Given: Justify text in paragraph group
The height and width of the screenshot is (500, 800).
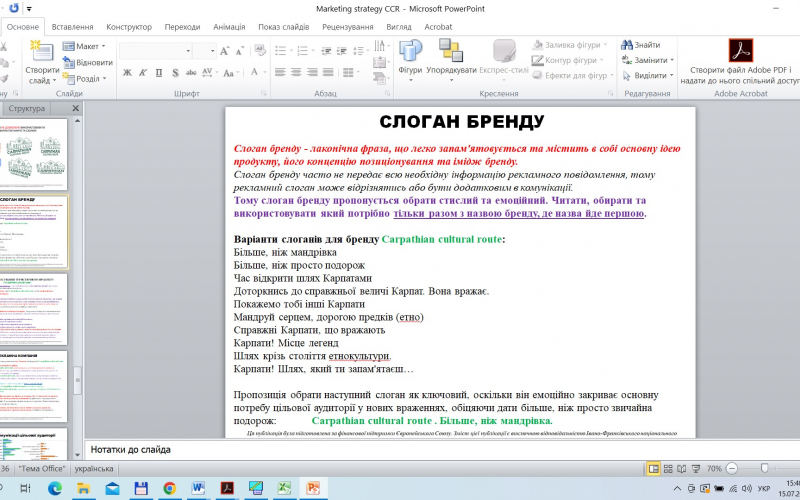Looking at the screenshot, I should 328,72.
